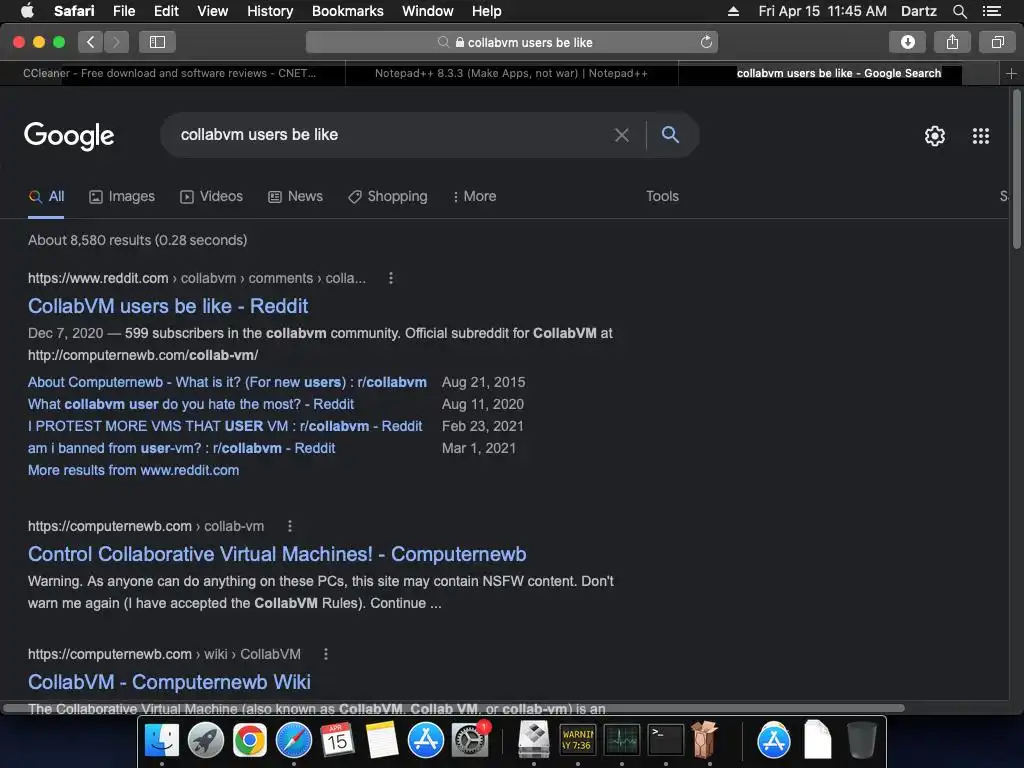This screenshot has width=1024, height=768.
Task: Open Finder from the Dock
Action: point(161,740)
